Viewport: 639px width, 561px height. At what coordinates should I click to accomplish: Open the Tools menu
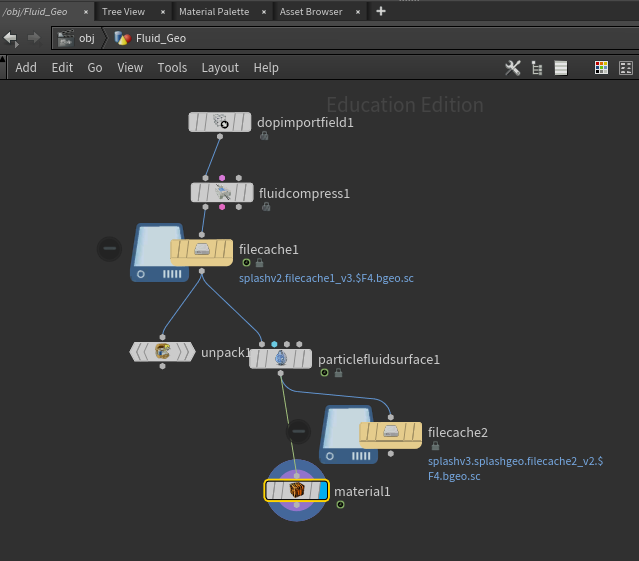coord(172,68)
